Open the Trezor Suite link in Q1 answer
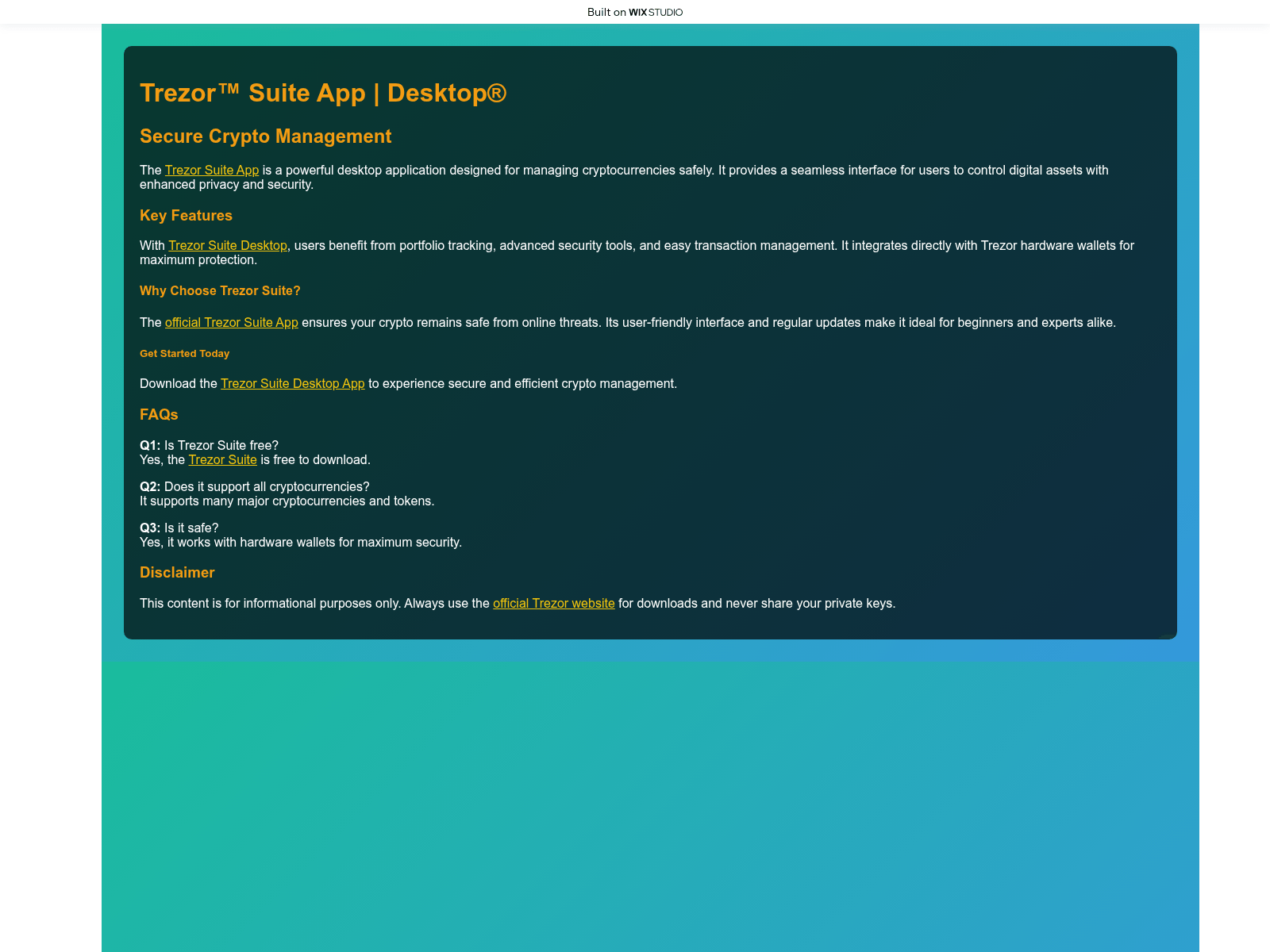 pos(222,459)
